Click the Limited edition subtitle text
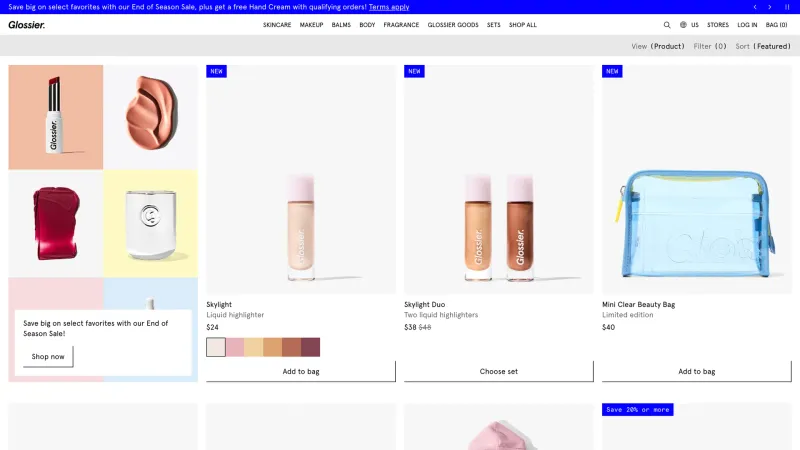Image resolution: width=800 pixels, height=450 pixels. pyautogui.click(x=628, y=315)
